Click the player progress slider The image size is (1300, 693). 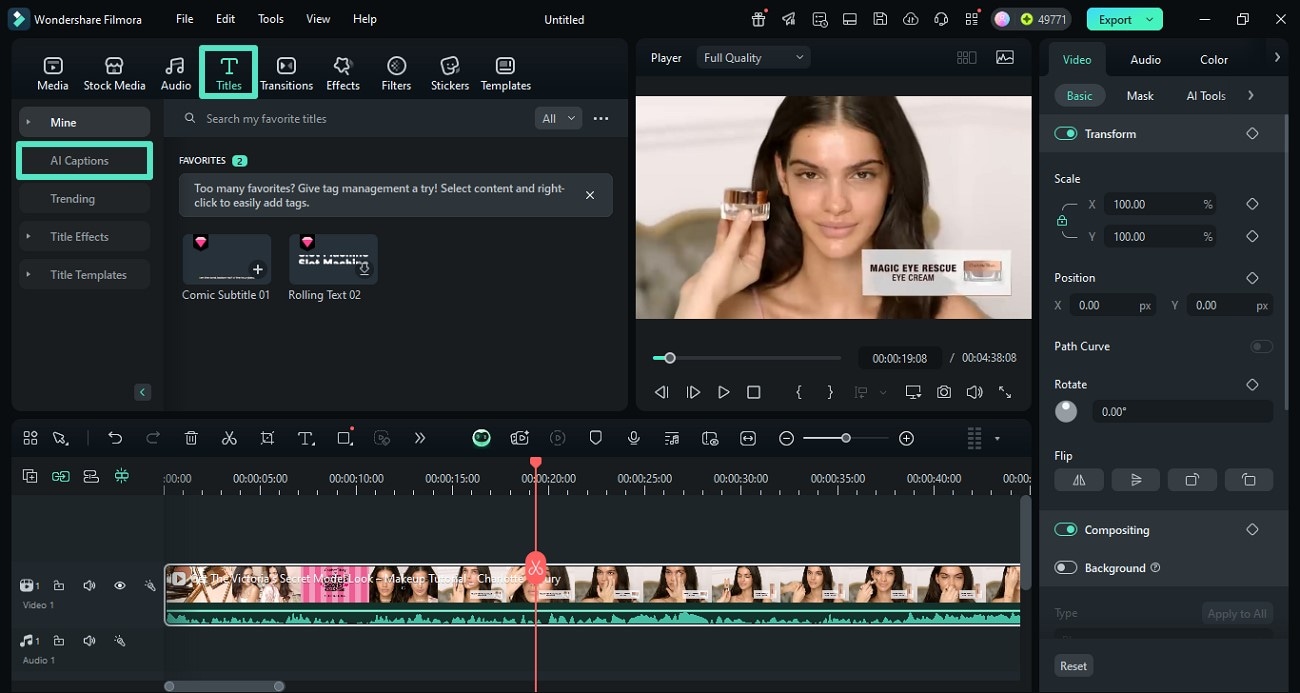[747, 358]
